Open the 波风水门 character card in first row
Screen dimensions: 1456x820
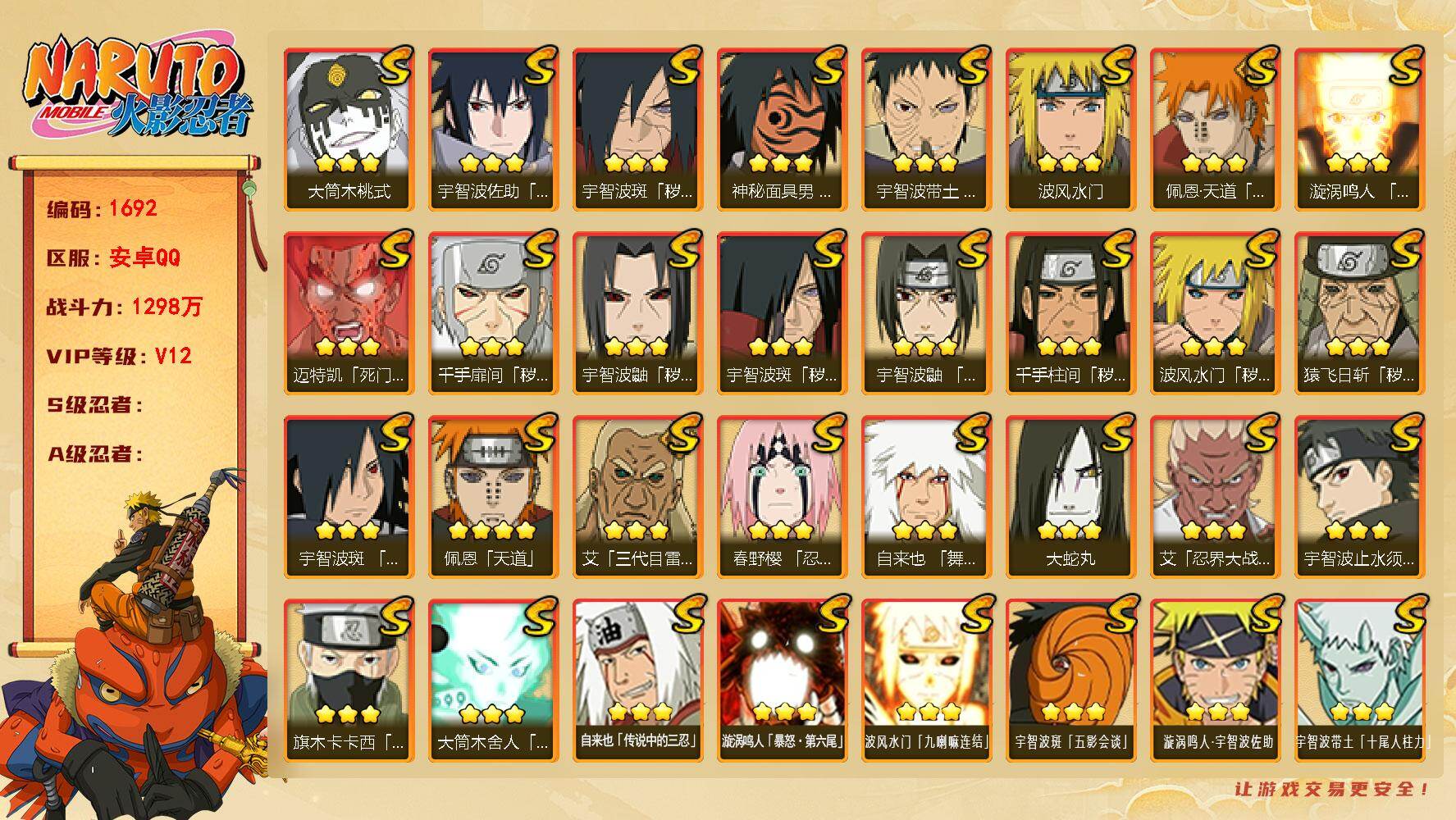1070,130
